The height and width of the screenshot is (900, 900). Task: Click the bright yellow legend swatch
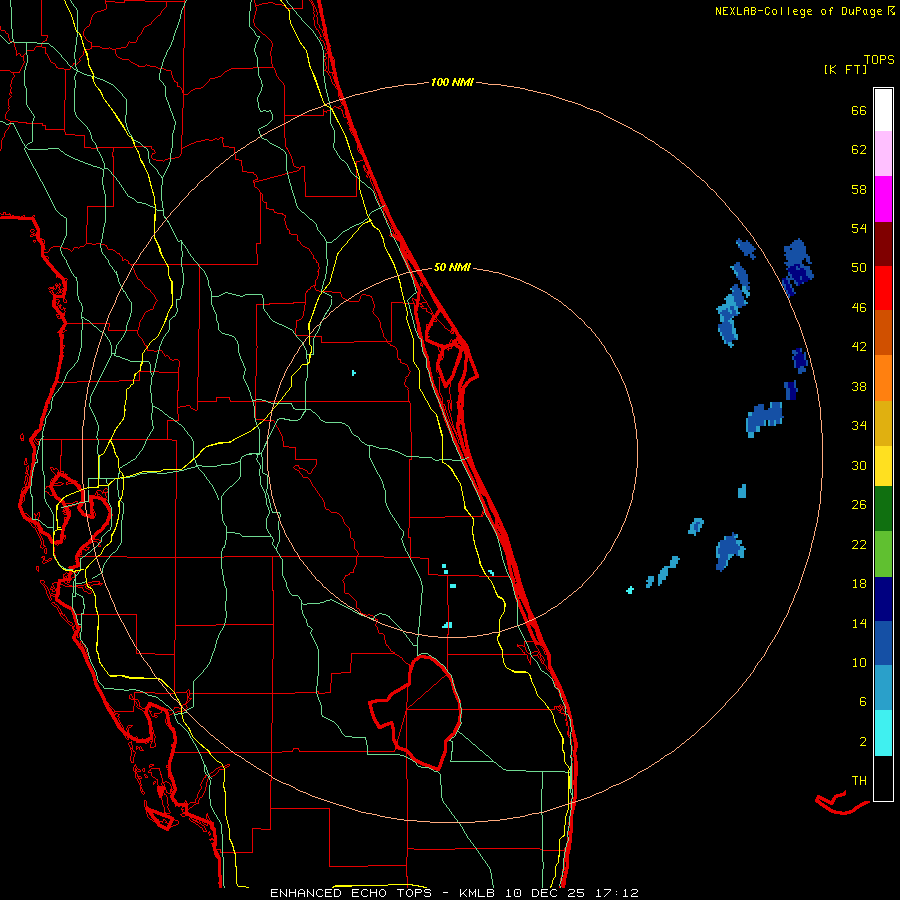point(883,466)
